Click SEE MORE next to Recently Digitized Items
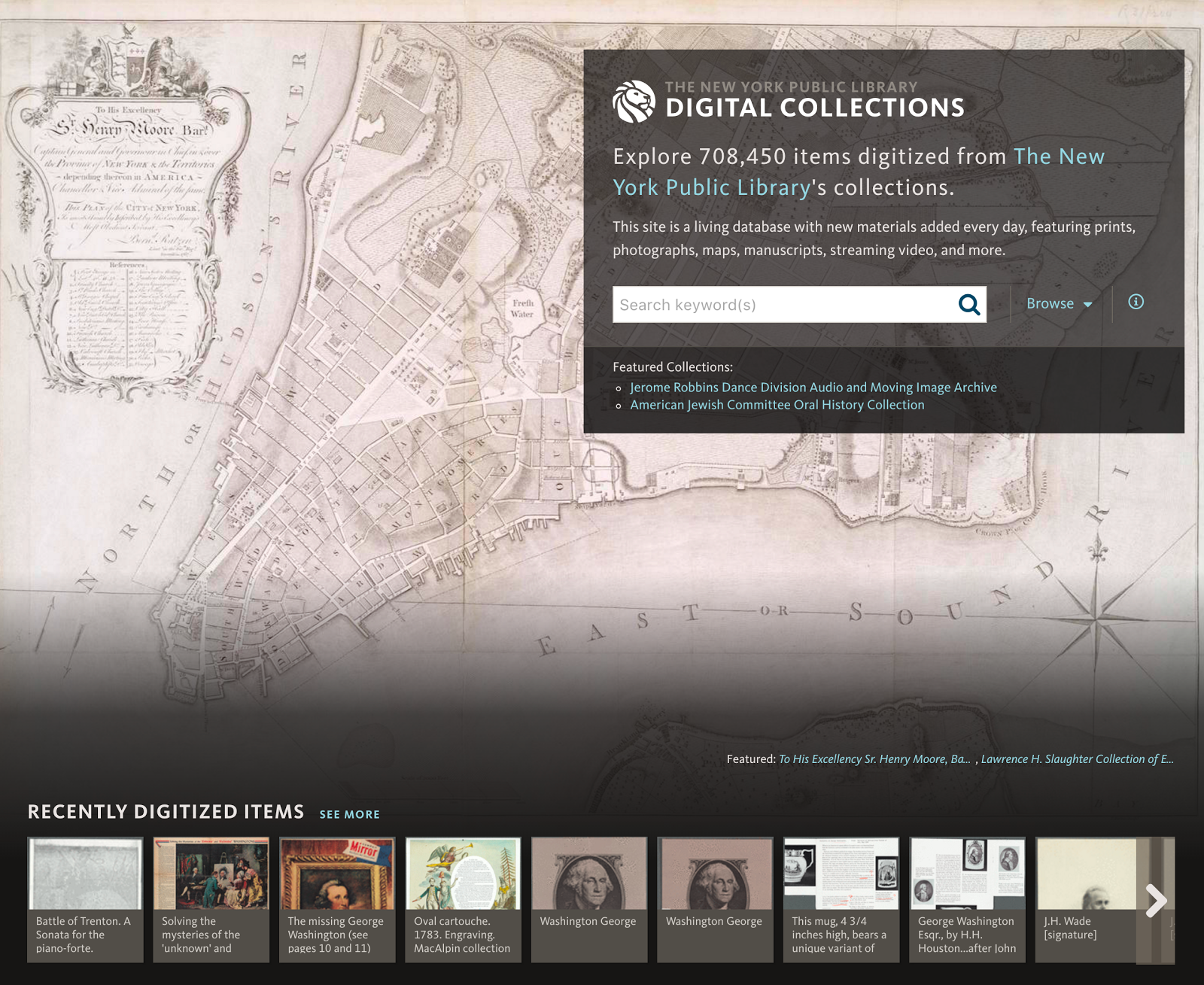 point(350,814)
